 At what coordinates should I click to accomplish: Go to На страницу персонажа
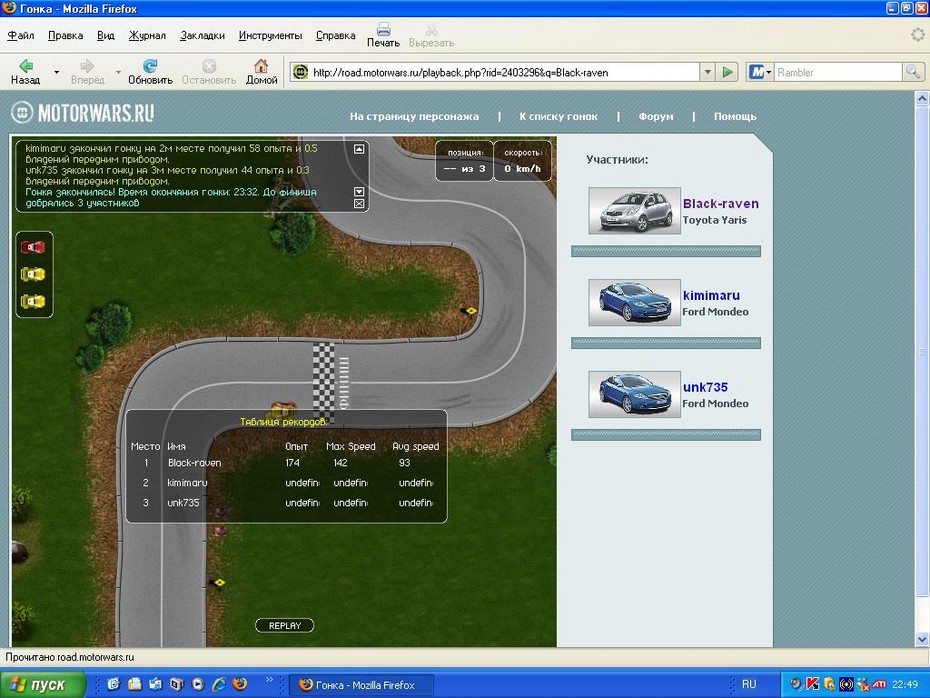click(414, 116)
